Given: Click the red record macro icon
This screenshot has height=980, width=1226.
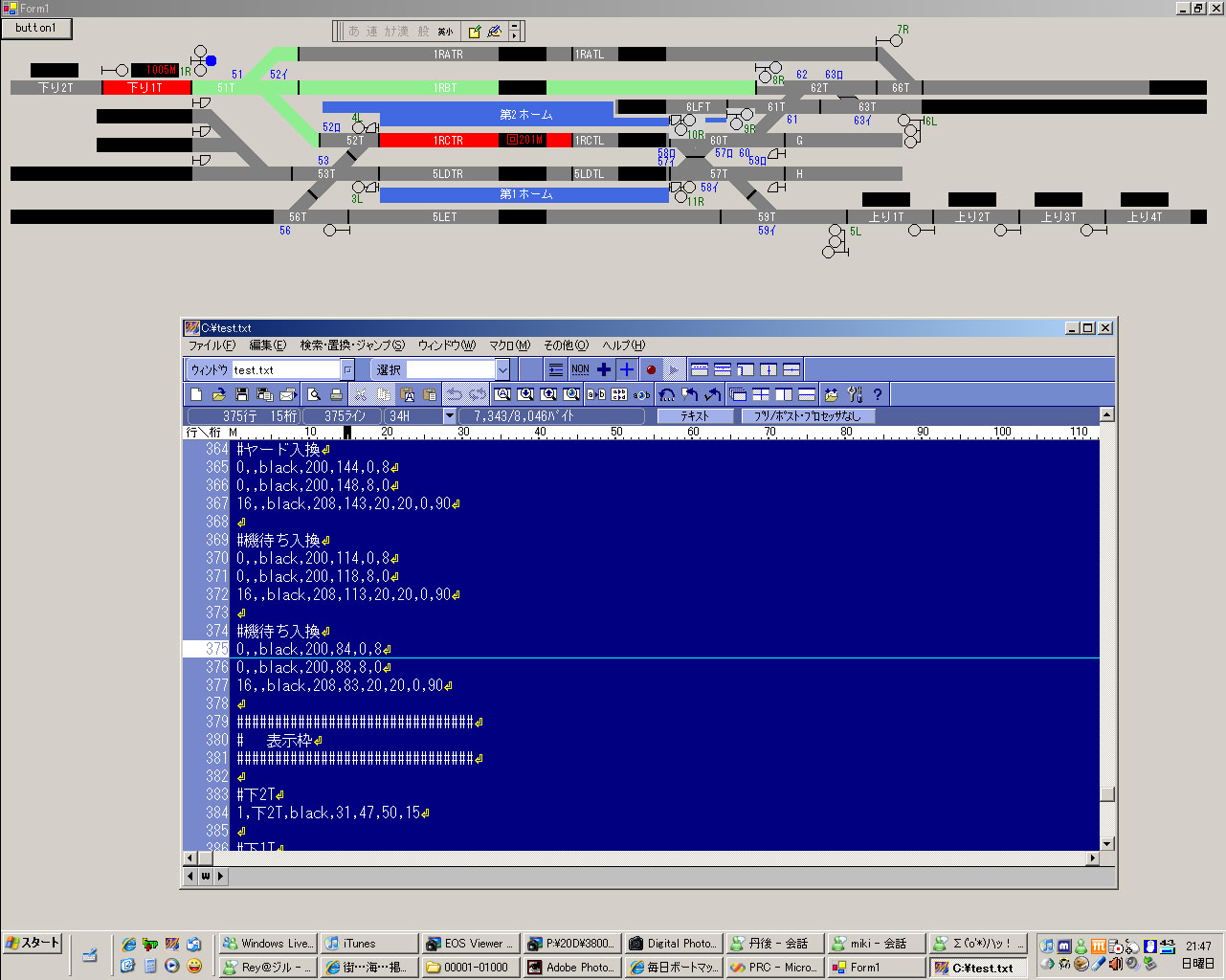Looking at the screenshot, I should 651,369.
